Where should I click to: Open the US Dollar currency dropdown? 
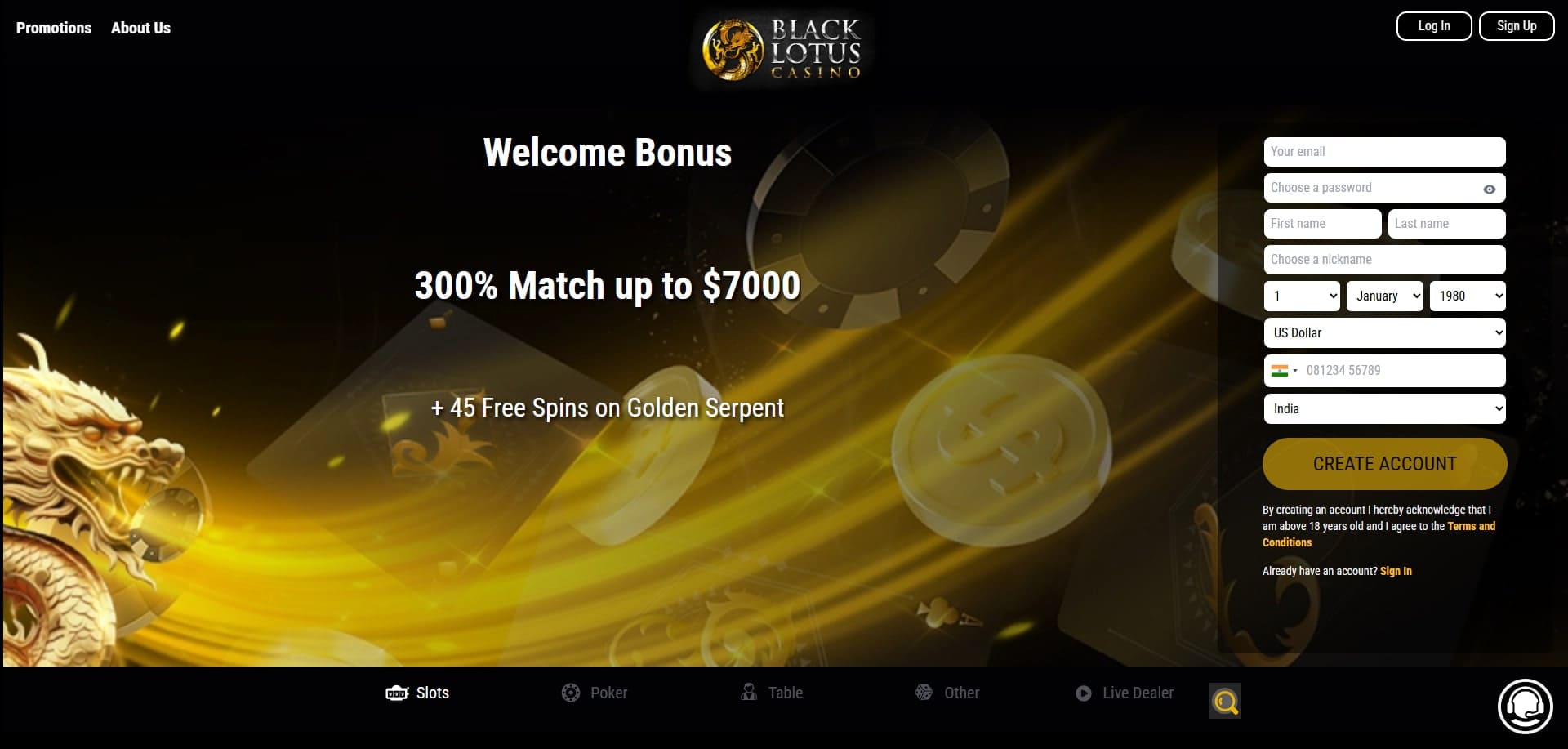(x=1385, y=332)
